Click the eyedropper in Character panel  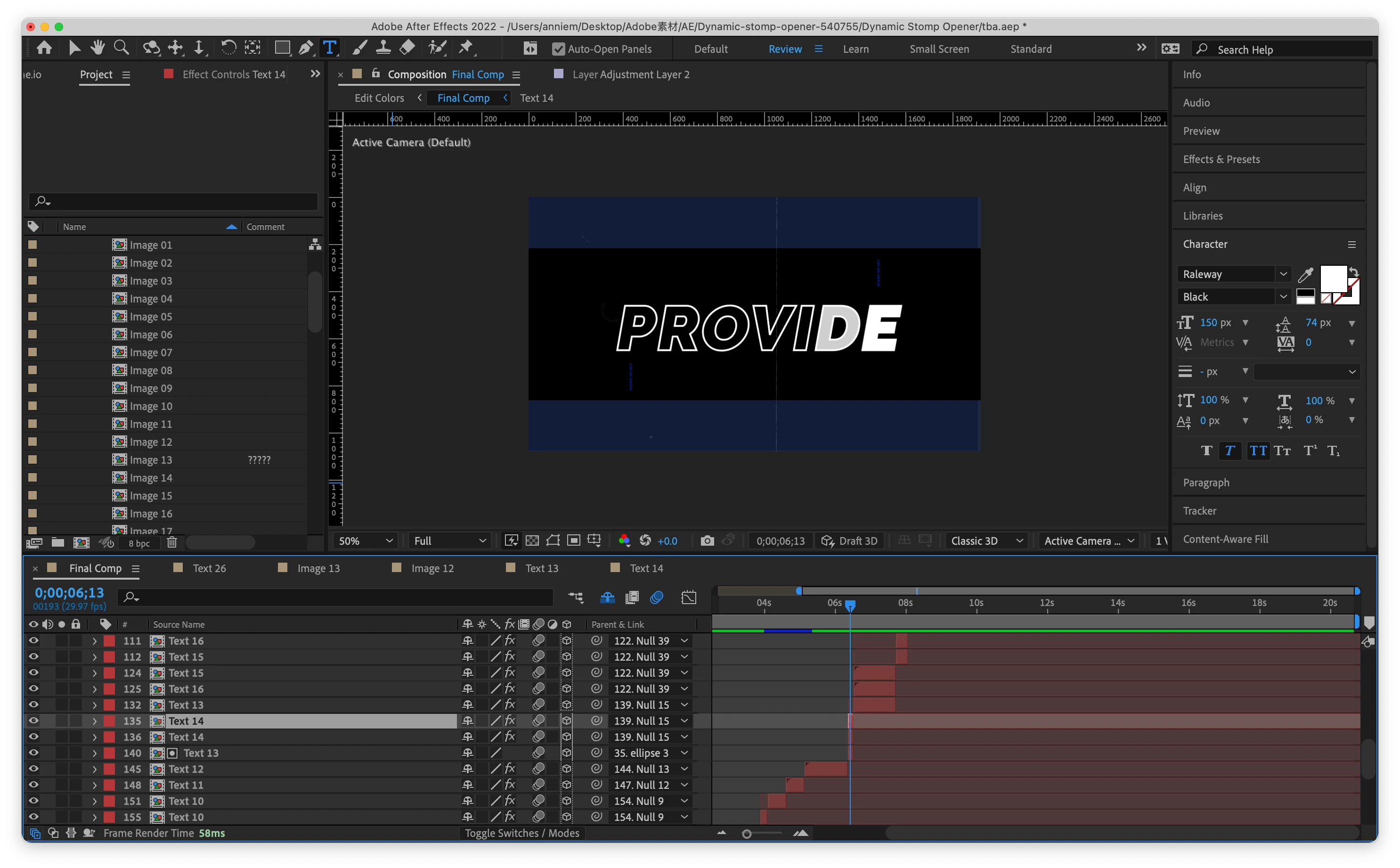1305,275
